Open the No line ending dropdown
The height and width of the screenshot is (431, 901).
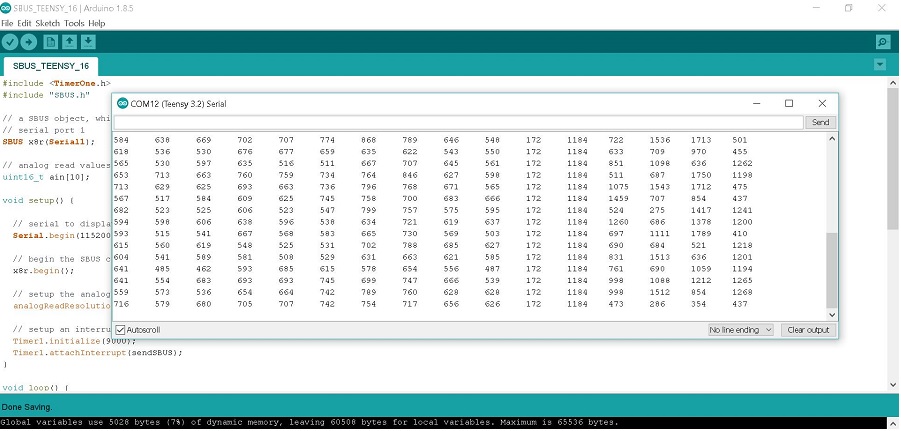(x=739, y=329)
